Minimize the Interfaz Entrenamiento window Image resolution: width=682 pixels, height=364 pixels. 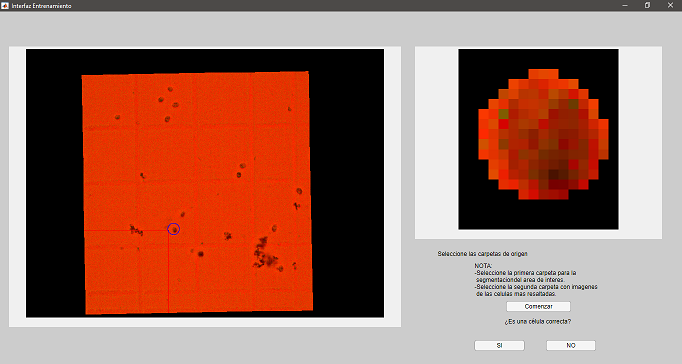[625, 6]
